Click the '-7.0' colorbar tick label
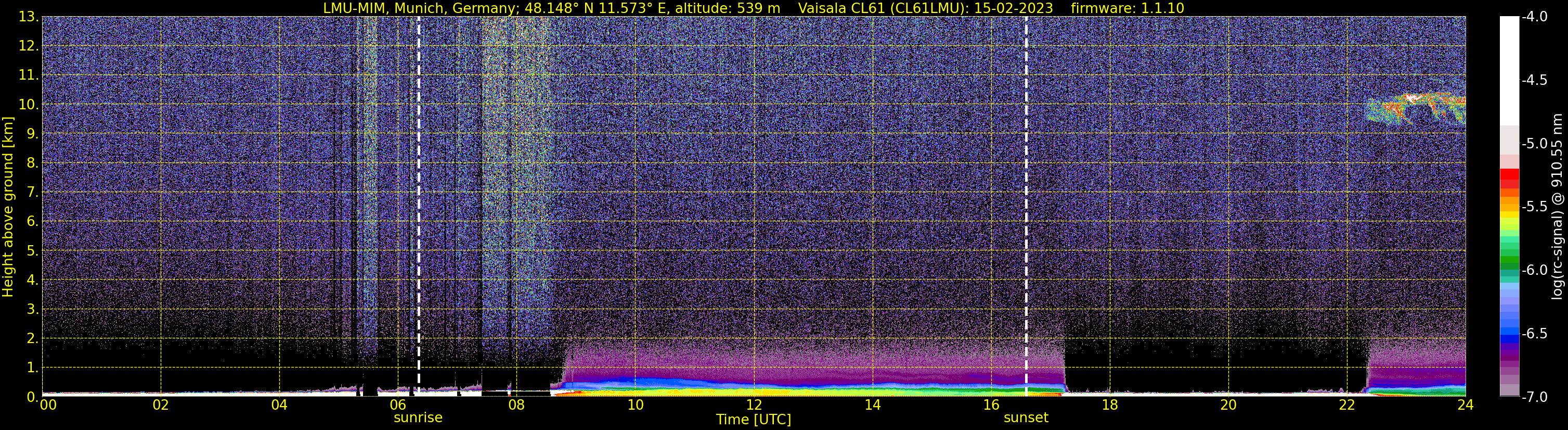 pyautogui.click(x=1535, y=397)
